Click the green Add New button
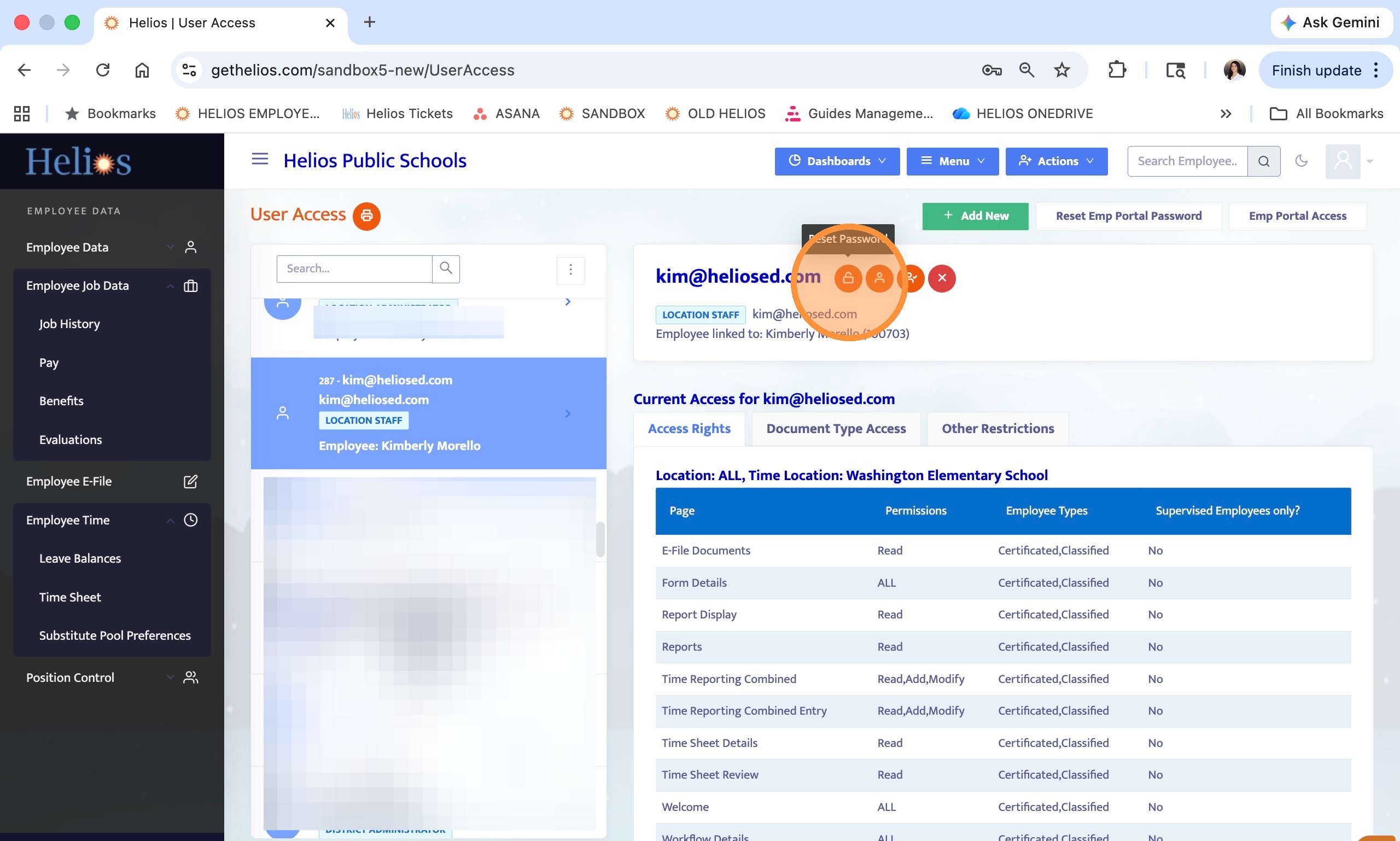 coord(975,216)
